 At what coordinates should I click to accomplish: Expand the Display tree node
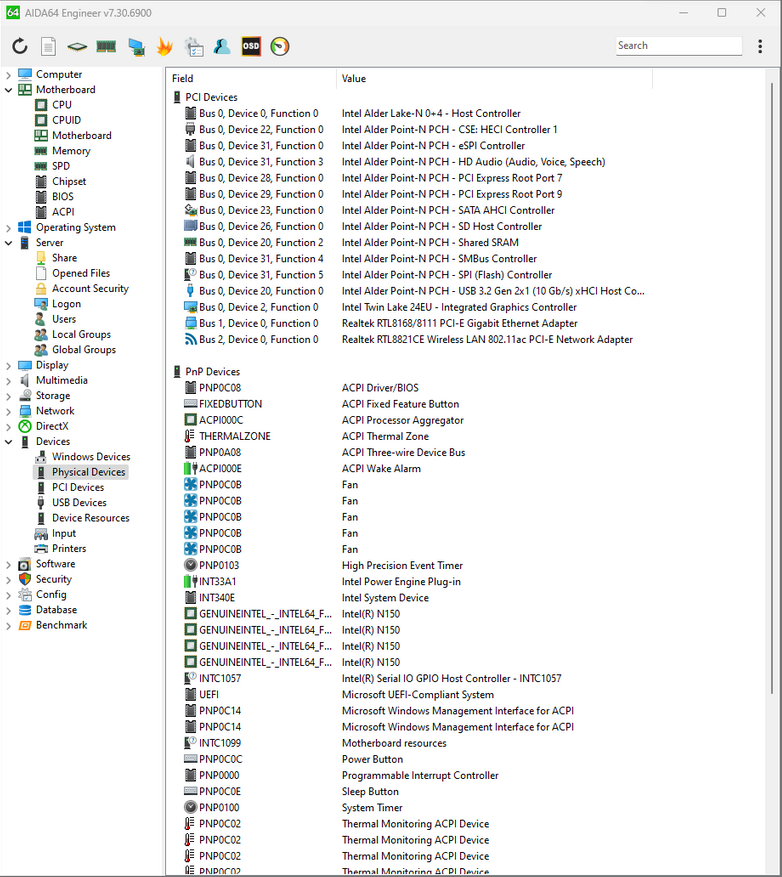point(8,365)
